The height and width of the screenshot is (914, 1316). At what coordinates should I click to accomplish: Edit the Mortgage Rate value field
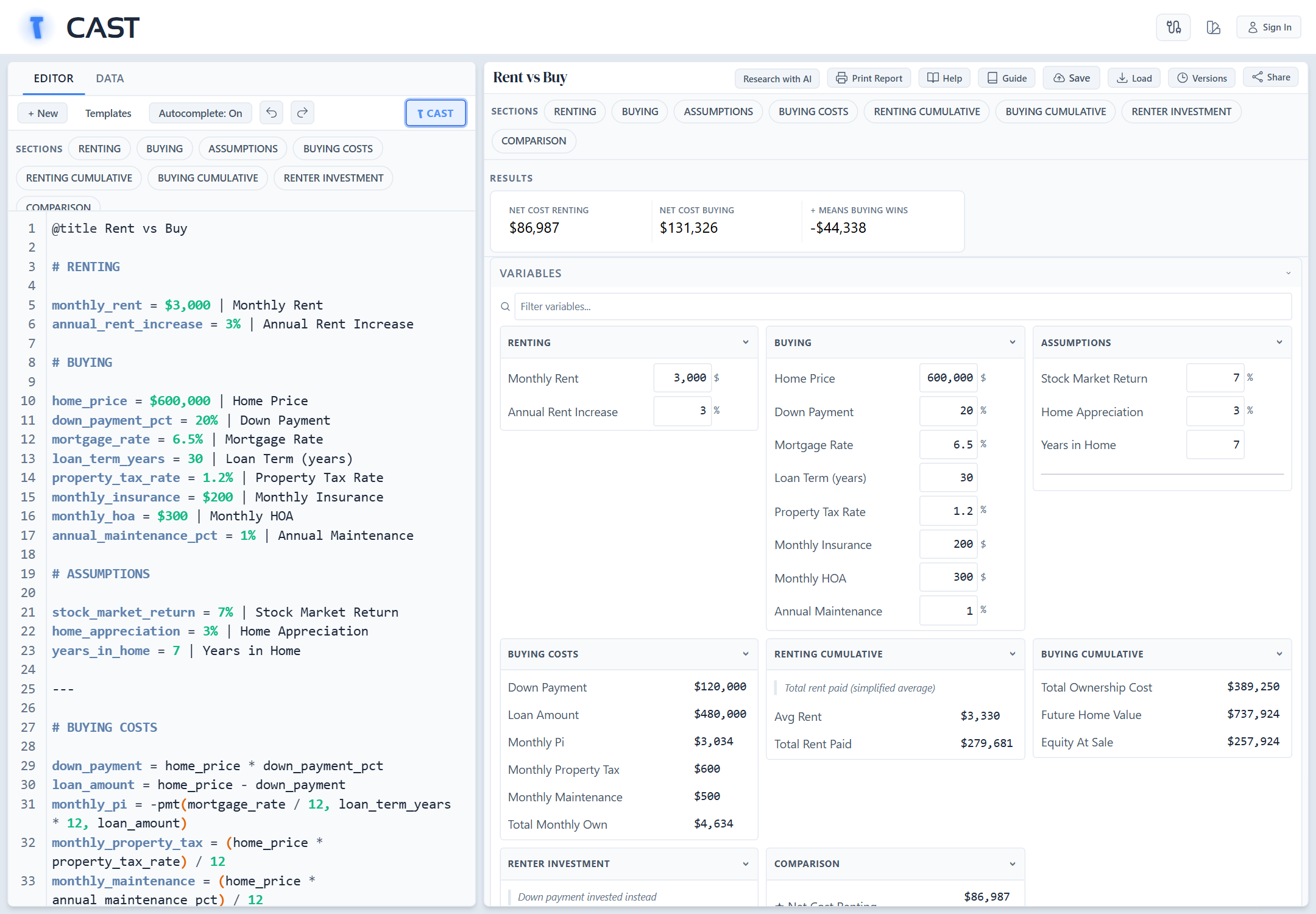click(x=948, y=445)
